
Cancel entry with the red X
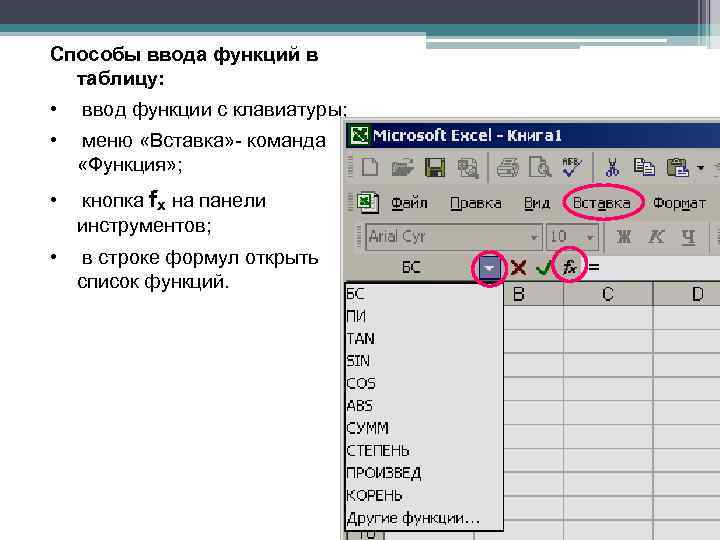point(518,268)
